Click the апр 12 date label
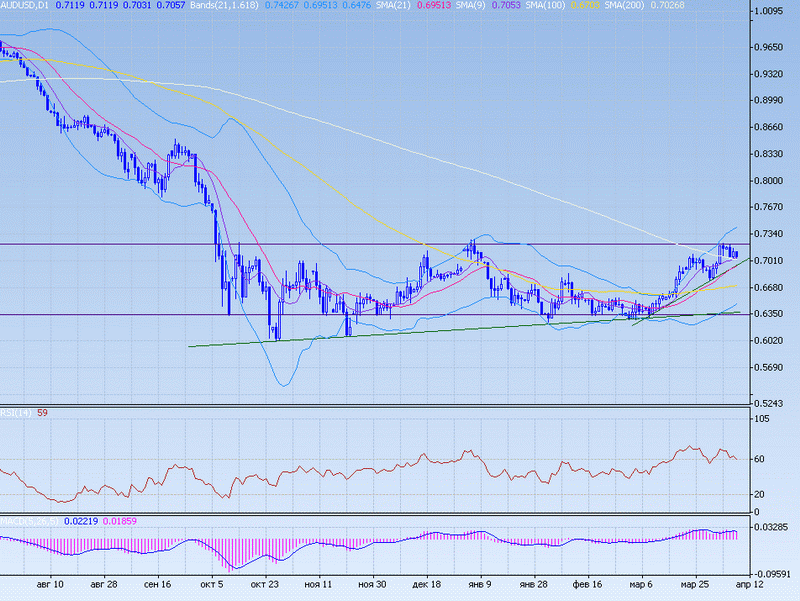Image resolution: width=800 pixels, height=601 pixels. point(738,581)
